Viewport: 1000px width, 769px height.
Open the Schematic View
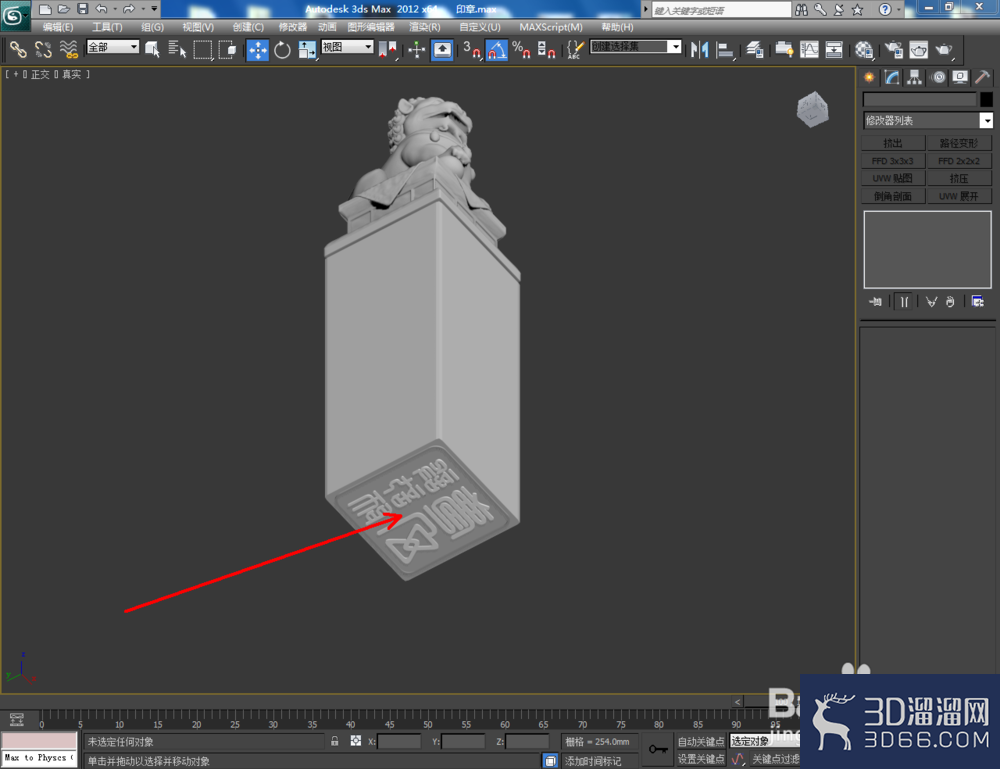[x=834, y=50]
